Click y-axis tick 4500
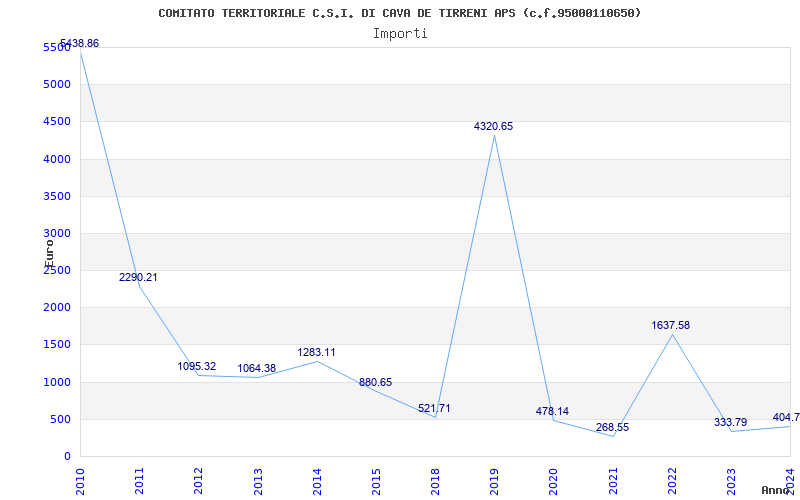Image resolution: width=800 pixels, height=500 pixels. point(57,121)
